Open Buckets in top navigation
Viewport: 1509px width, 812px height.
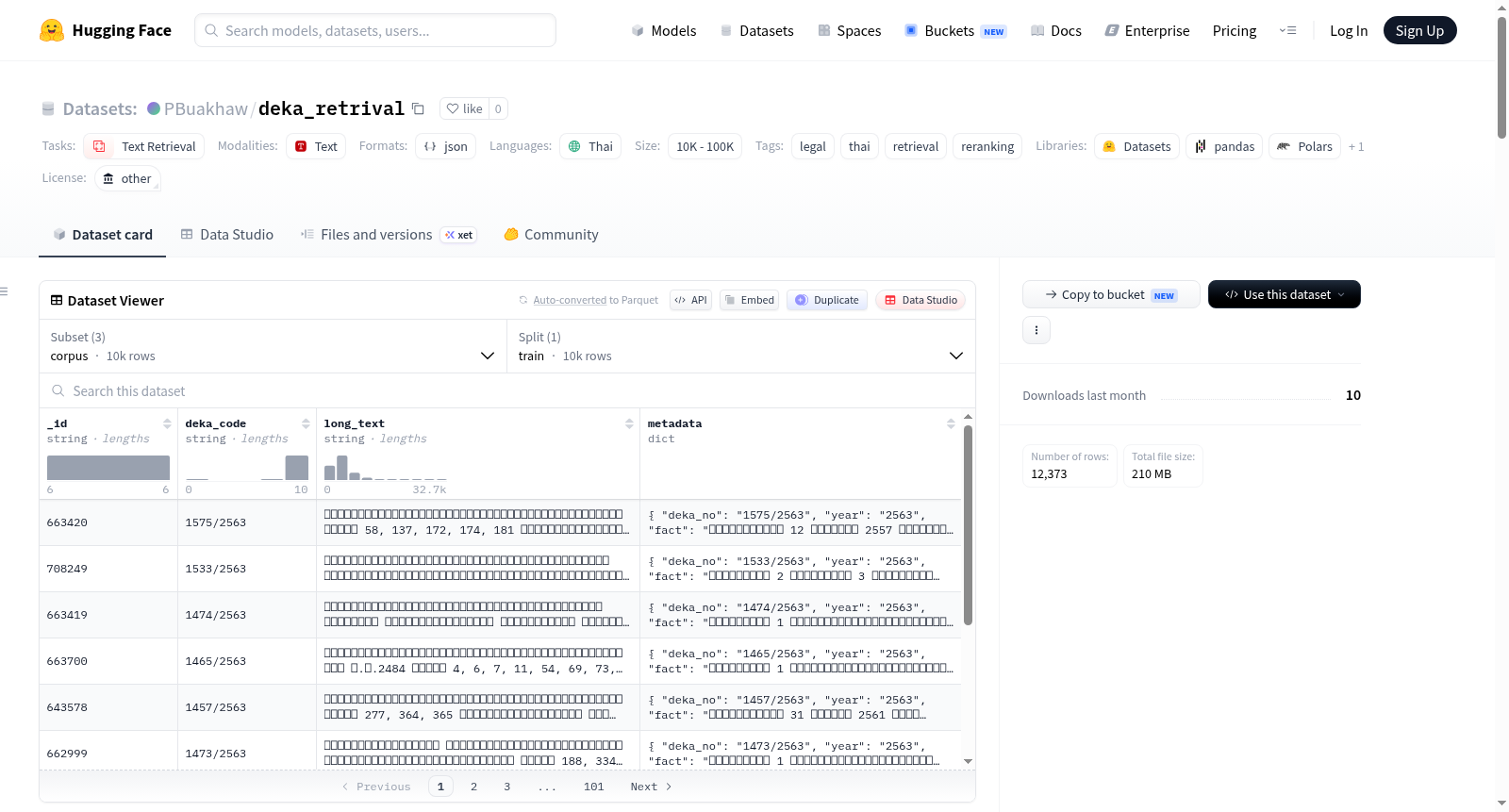[x=955, y=30]
